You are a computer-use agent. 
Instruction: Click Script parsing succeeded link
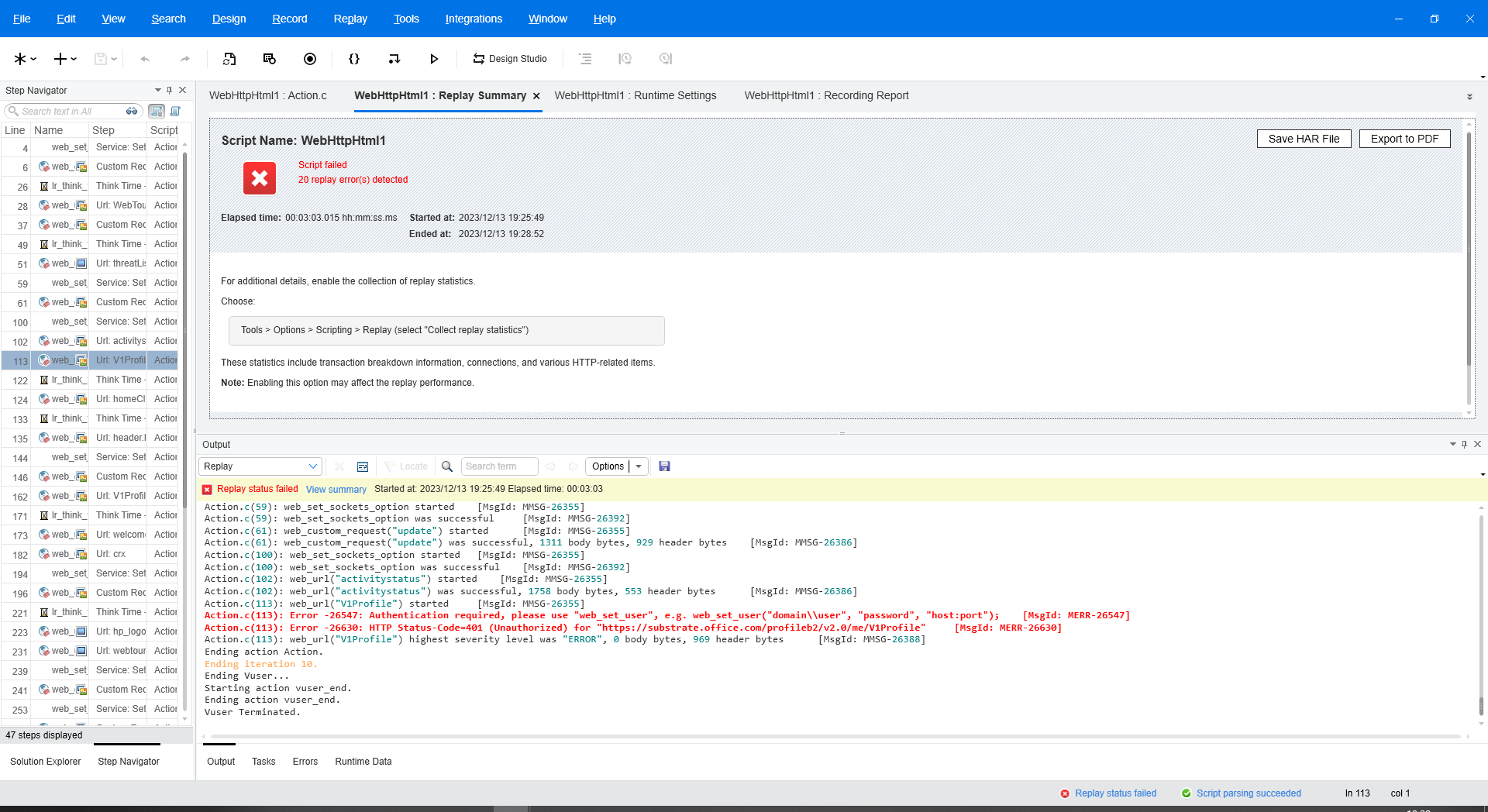(x=1249, y=793)
